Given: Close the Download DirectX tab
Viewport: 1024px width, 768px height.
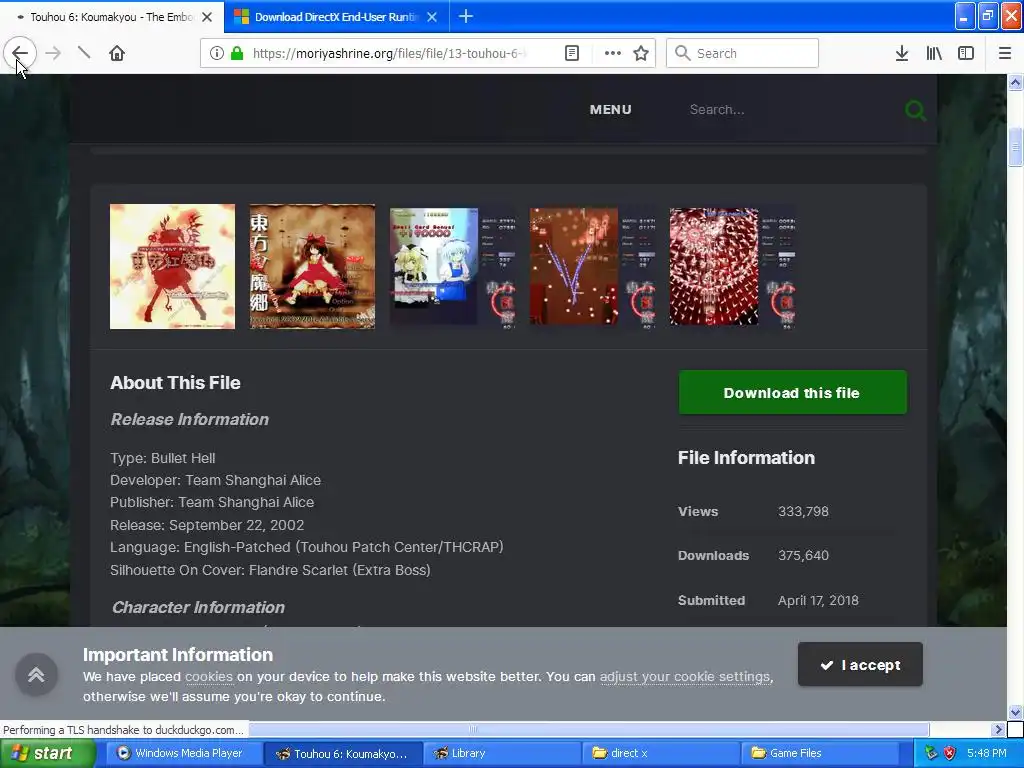Looking at the screenshot, I should pyautogui.click(x=432, y=17).
